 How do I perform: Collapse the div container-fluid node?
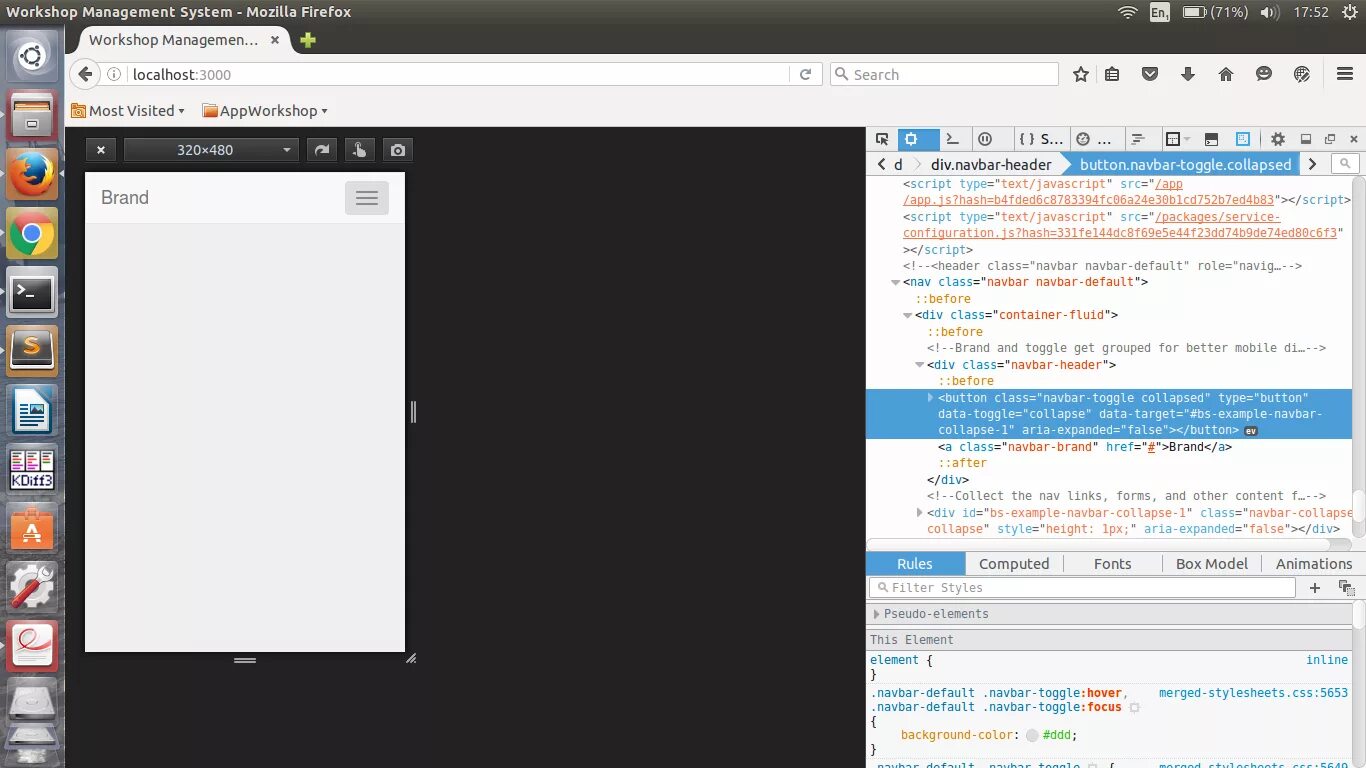click(x=907, y=315)
